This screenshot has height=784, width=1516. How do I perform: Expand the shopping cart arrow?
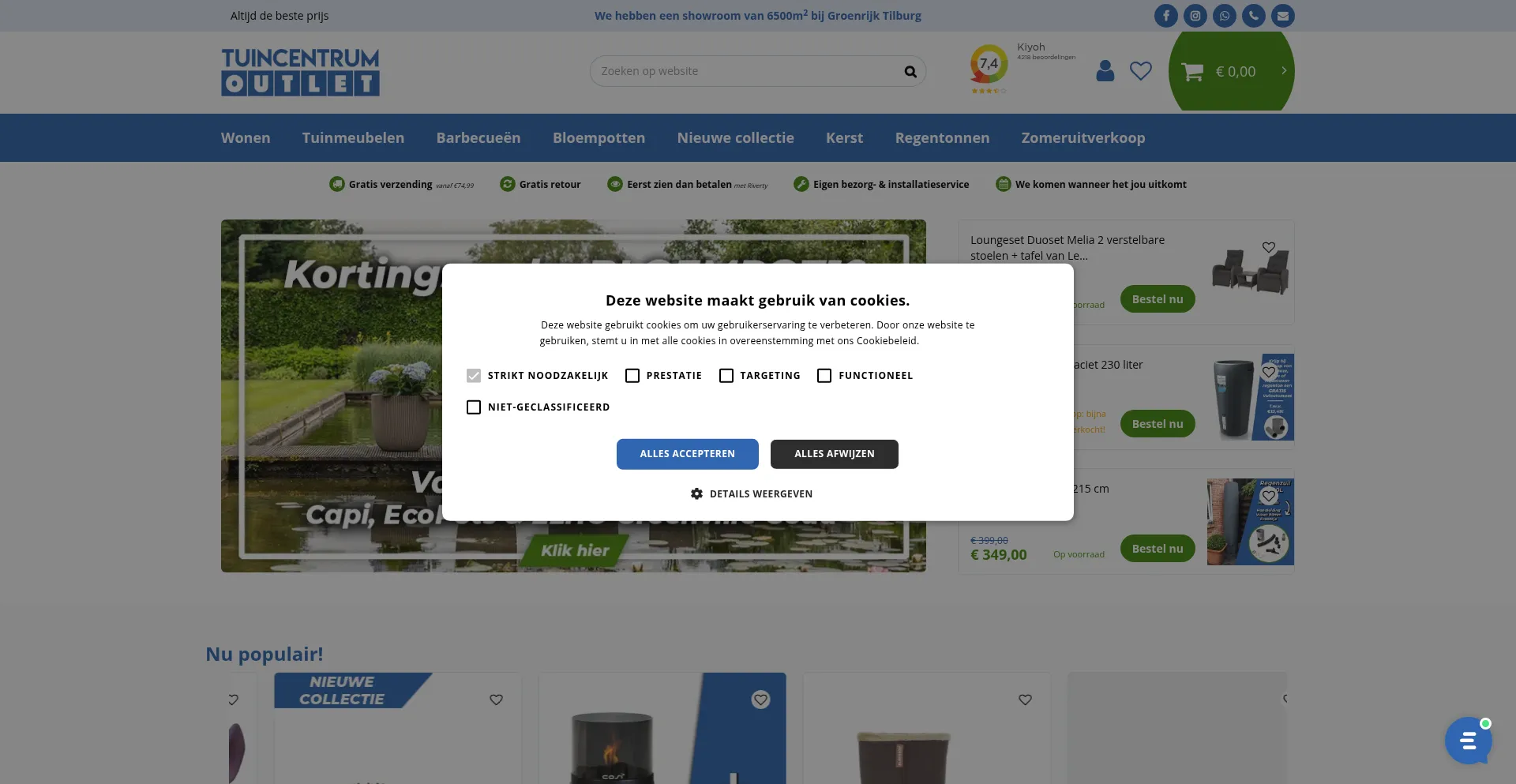click(x=1283, y=71)
